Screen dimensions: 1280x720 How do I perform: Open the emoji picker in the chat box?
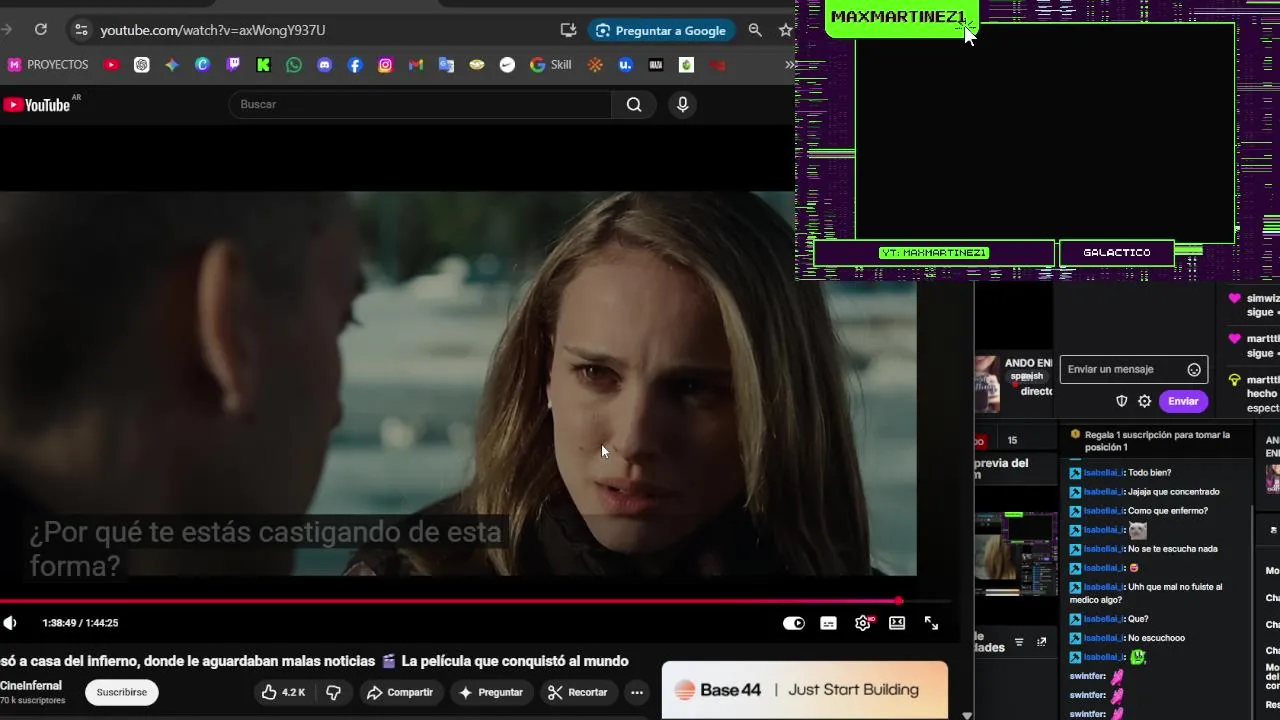(1194, 370)
